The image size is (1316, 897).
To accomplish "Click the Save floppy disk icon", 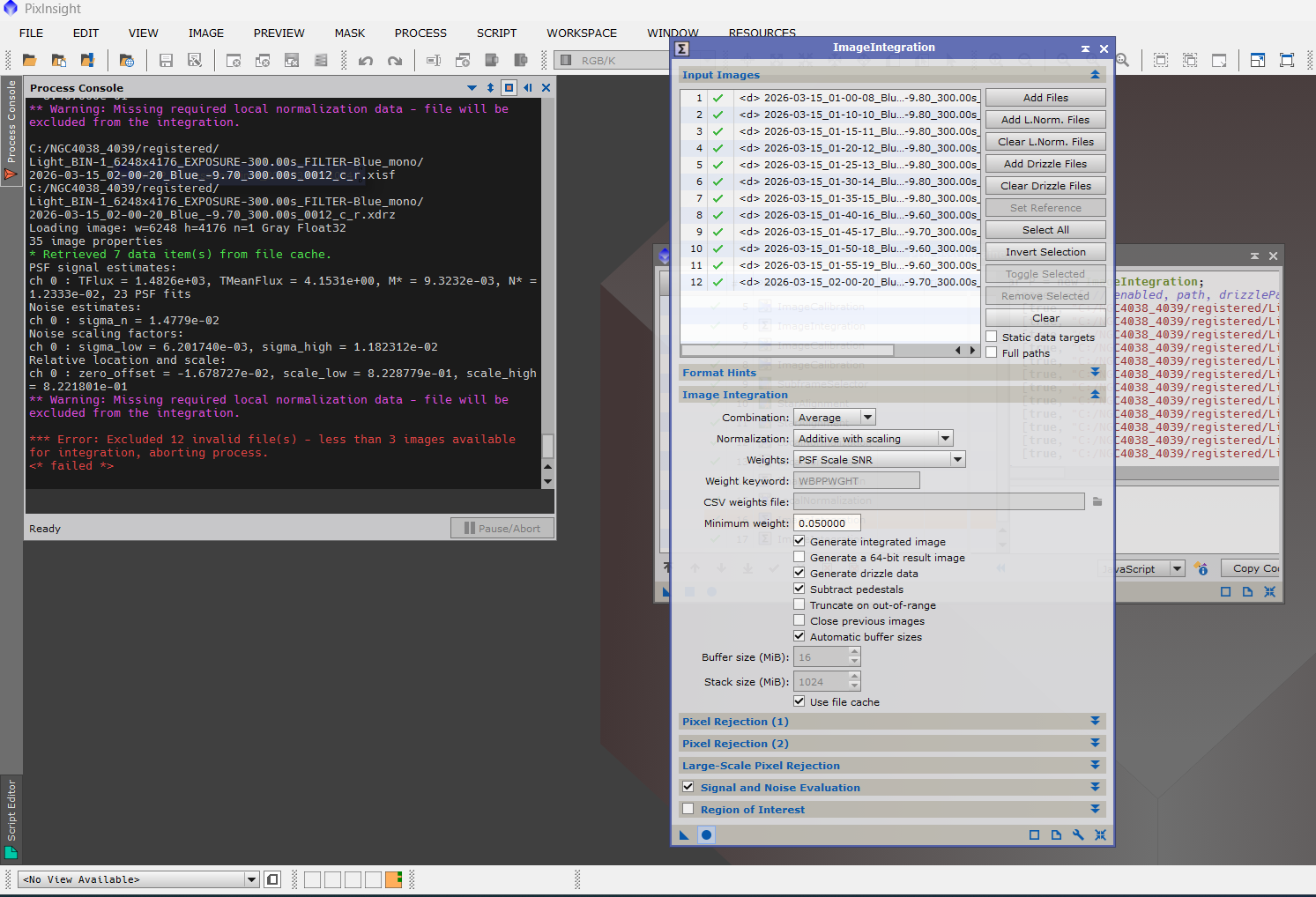I will point(166,61).
